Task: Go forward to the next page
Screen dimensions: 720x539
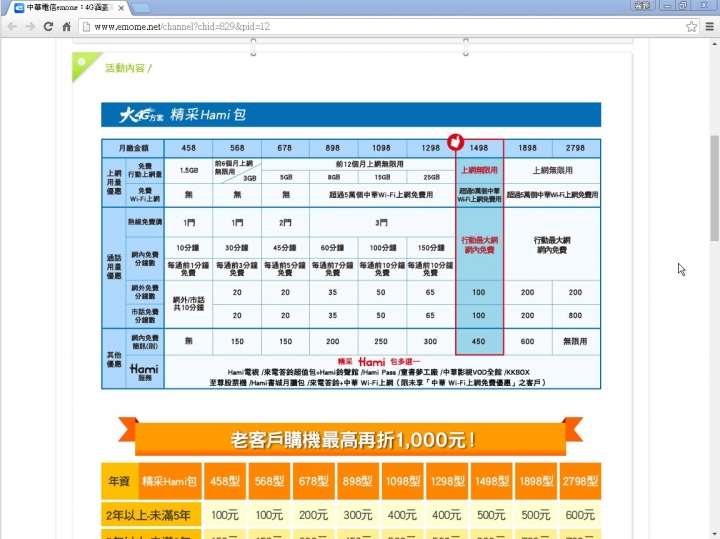Action: 30,27
